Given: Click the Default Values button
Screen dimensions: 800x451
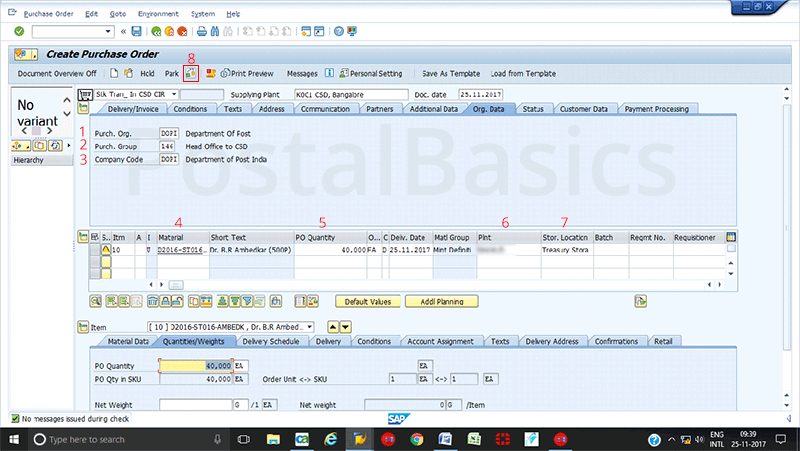Looking at the screenshot, I should 368,301.
